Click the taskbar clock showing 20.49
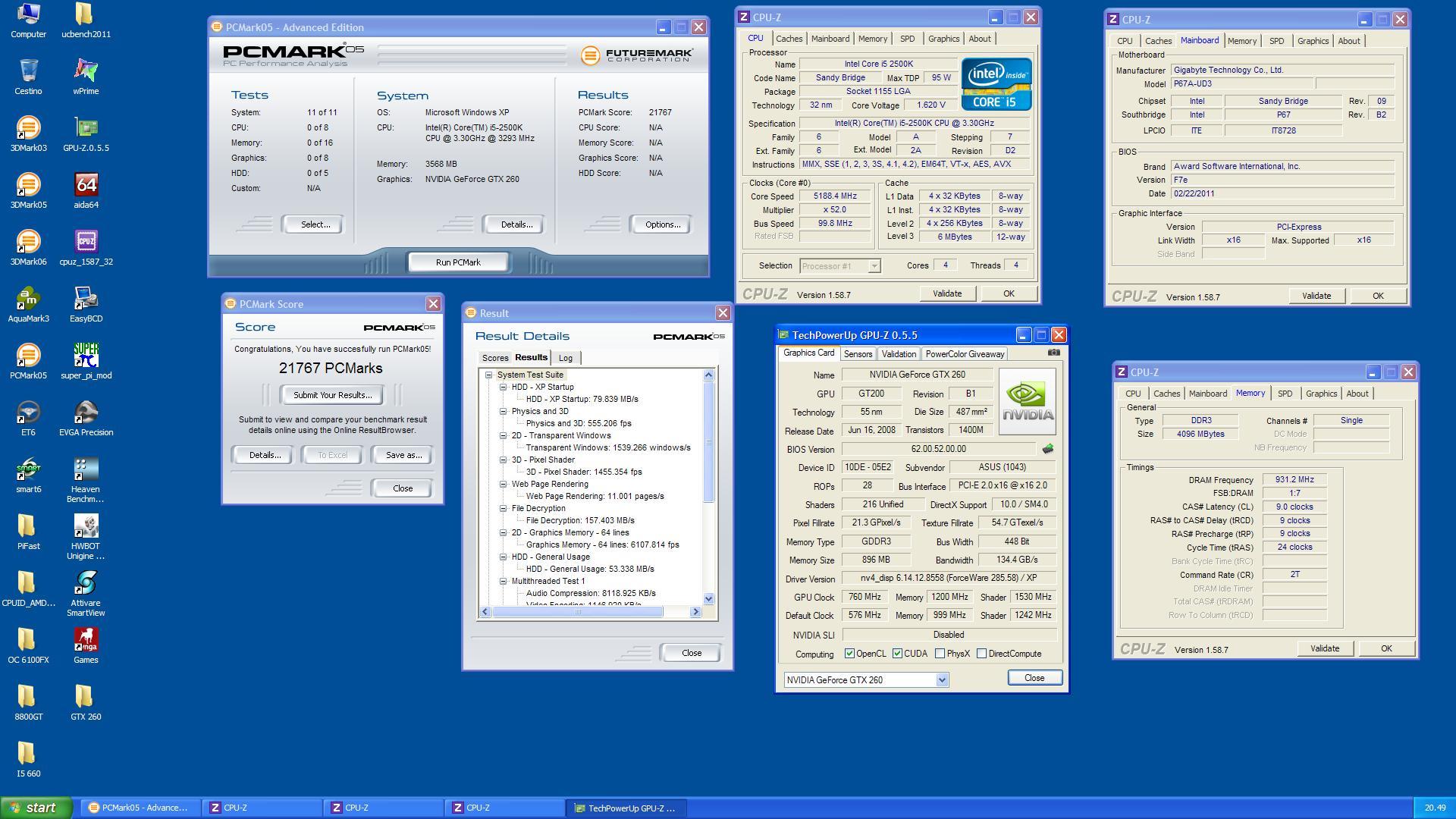This screenshot has height=819, width=1456. 1435,808
